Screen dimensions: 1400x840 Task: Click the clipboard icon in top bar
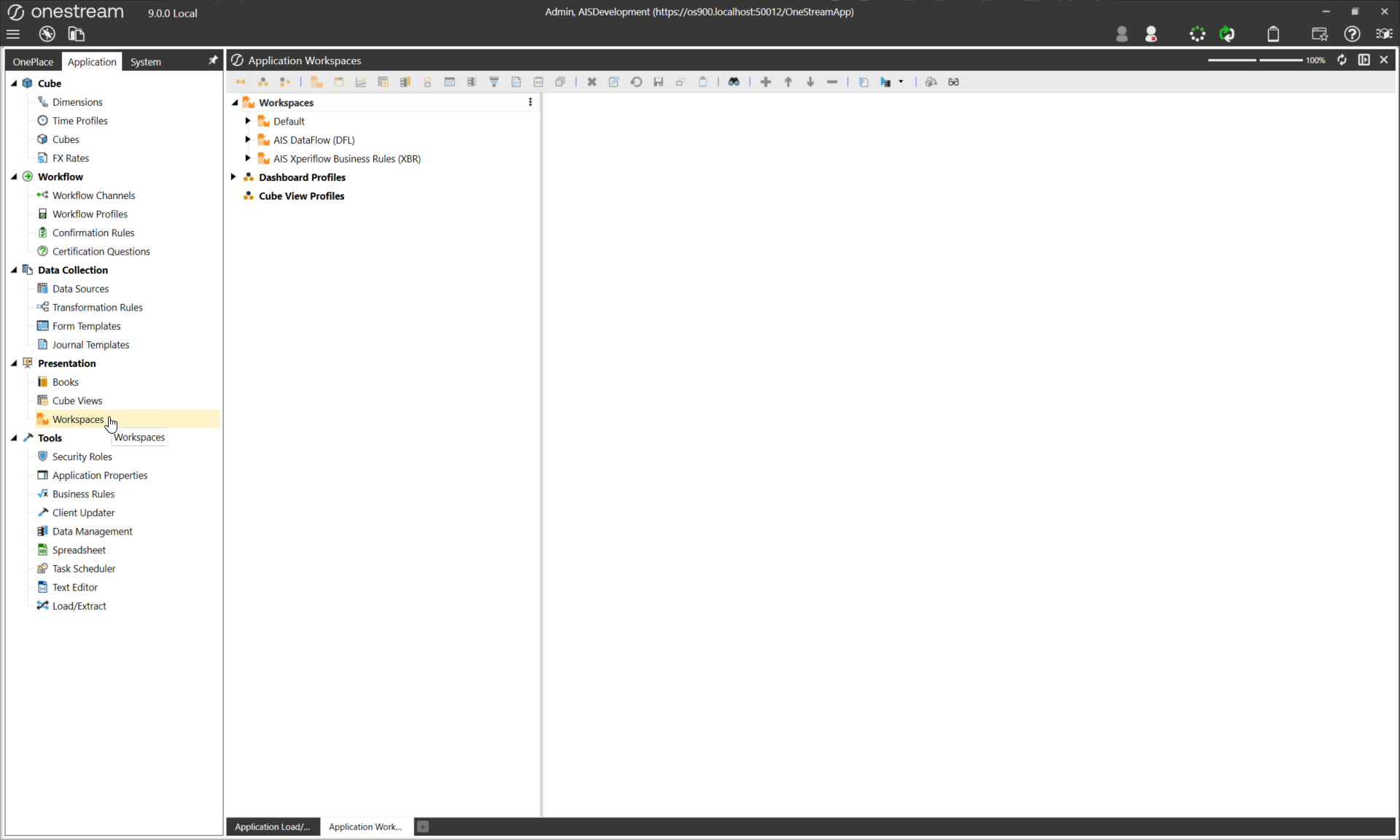tap(1273, 34)
